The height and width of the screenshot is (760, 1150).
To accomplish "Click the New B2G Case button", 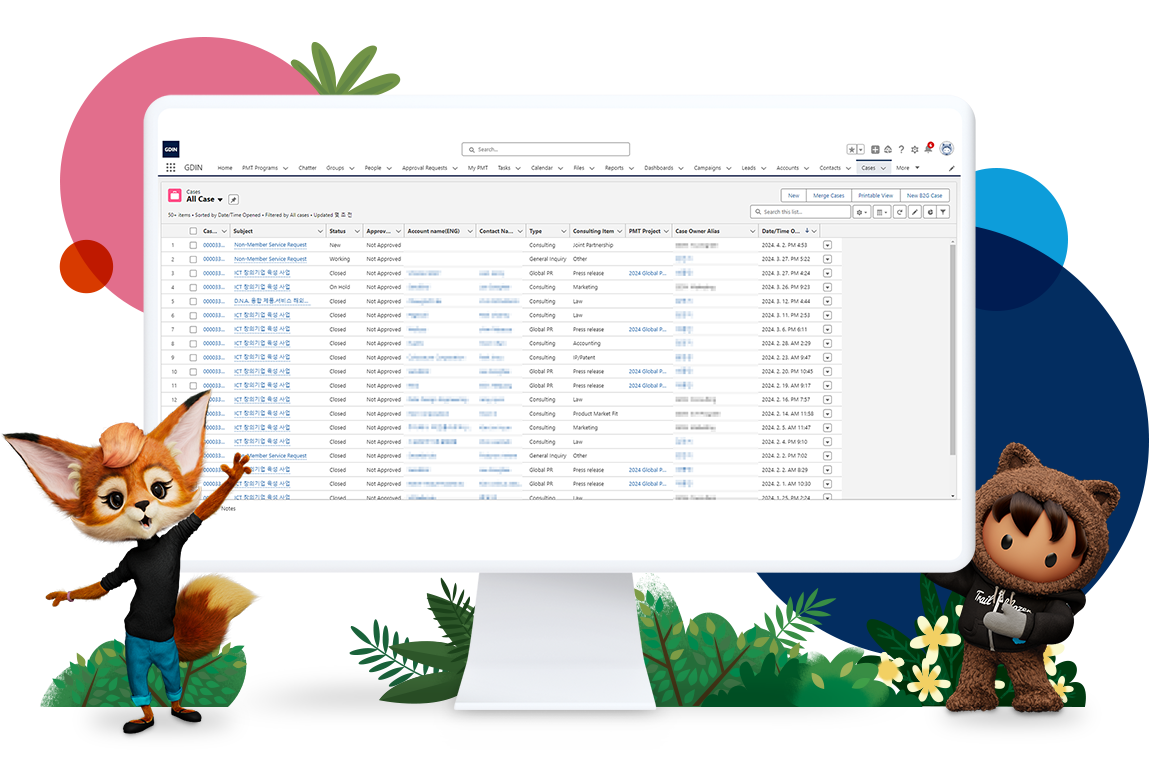I will point(925,196).
